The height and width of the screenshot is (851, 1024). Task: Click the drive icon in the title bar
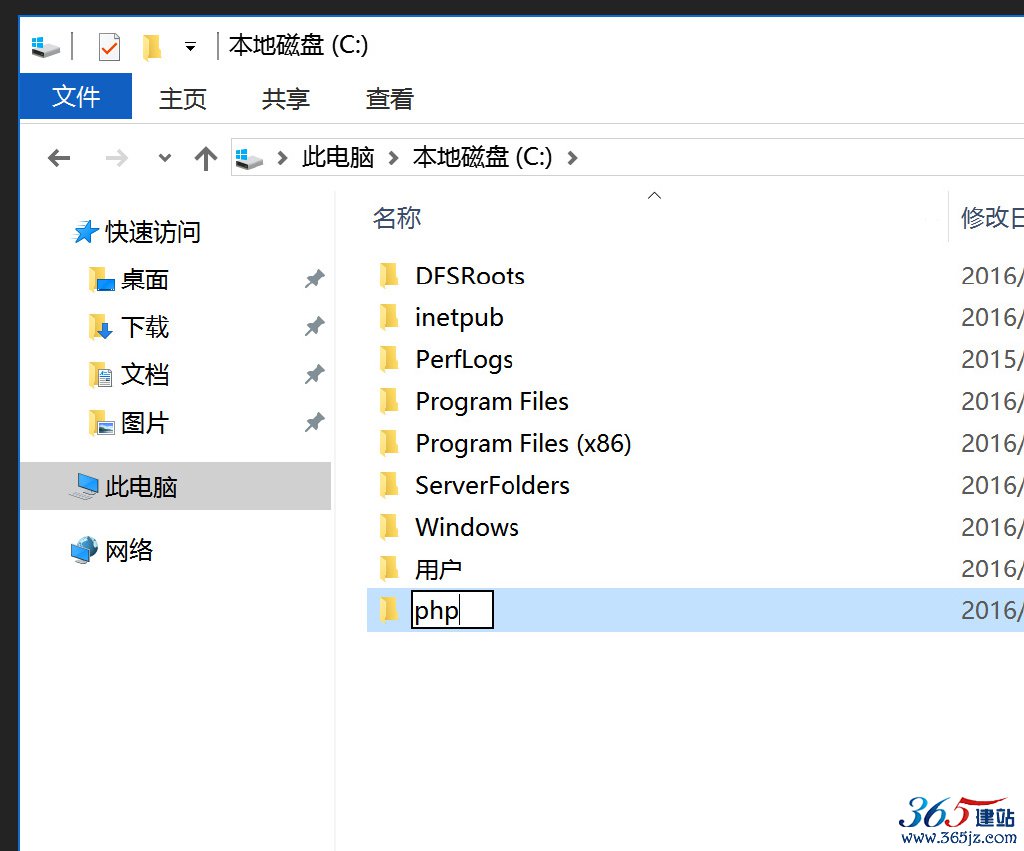pyautogui.click(x=45, y=46)
